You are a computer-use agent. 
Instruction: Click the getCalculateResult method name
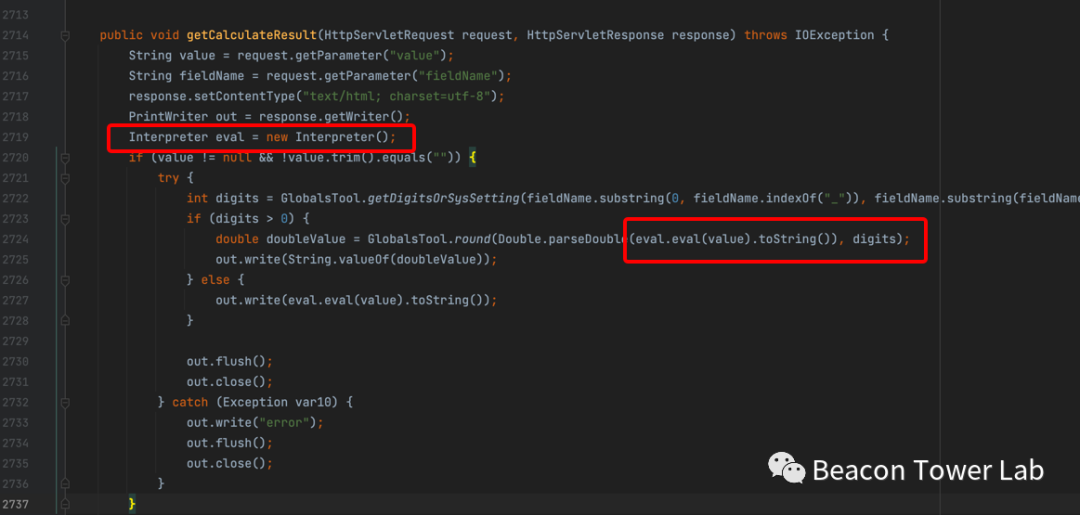252,36
